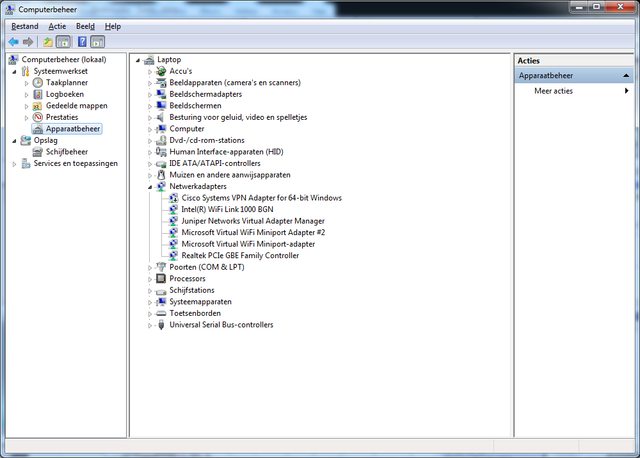Toggle the Show/Hide console tree icon
This screenshot has height=458, width=640.
63,42
